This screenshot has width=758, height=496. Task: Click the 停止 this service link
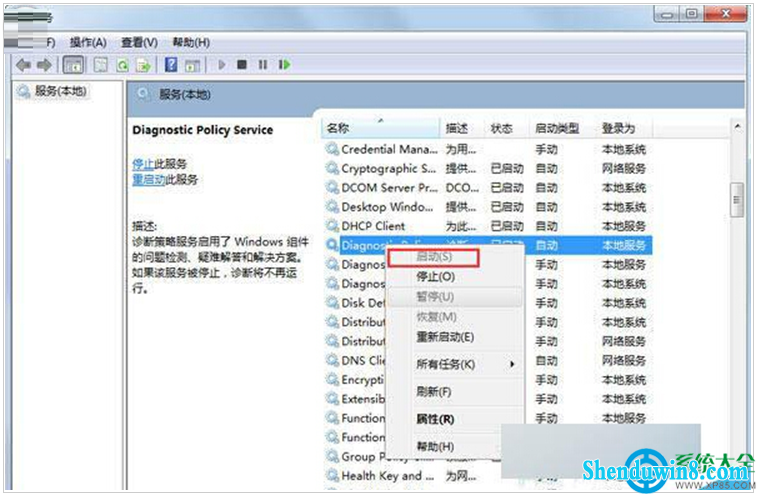point(143,163)
